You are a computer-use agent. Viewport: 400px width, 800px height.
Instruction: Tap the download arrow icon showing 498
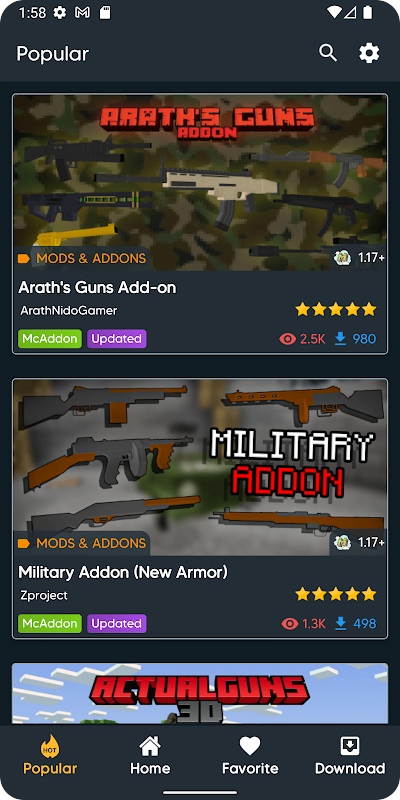[340, 623]
